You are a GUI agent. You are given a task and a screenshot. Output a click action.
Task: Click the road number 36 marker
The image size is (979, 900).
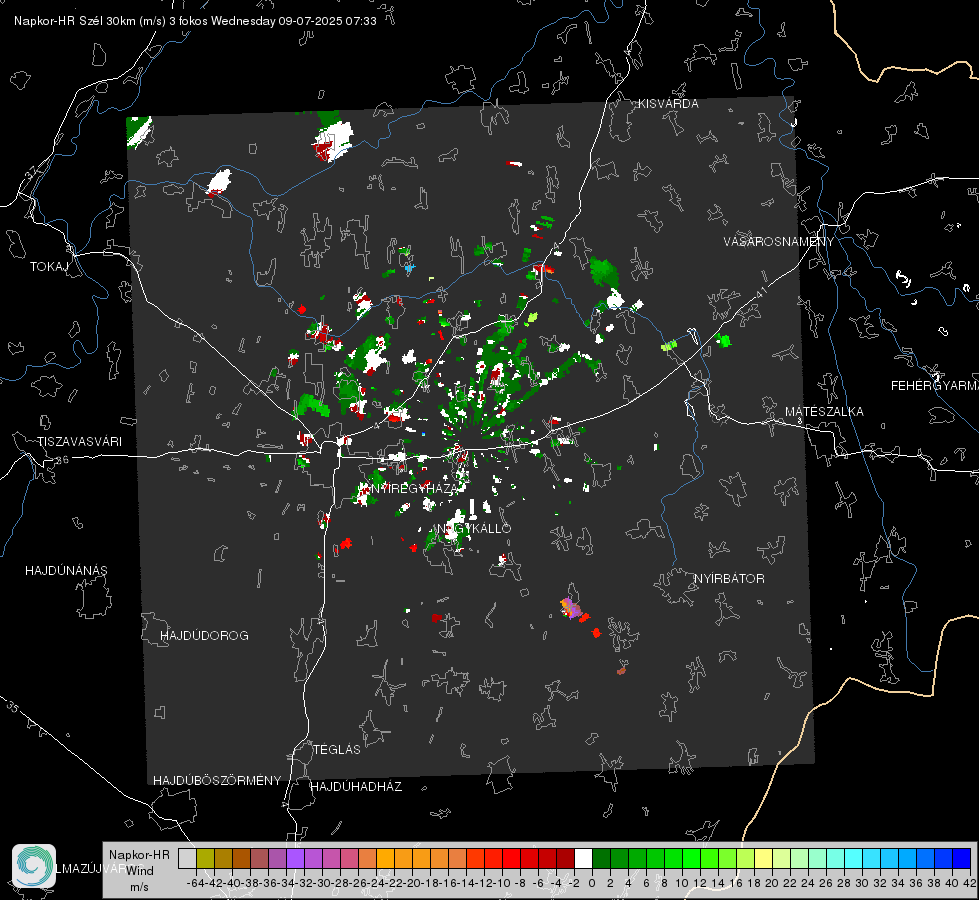62,460
